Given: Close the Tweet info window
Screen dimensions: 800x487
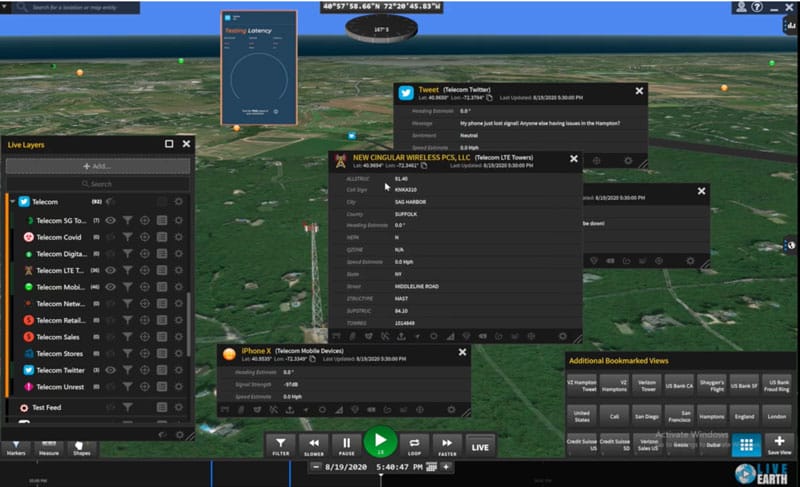Looking at the screenshot, I should coord(639,91).
